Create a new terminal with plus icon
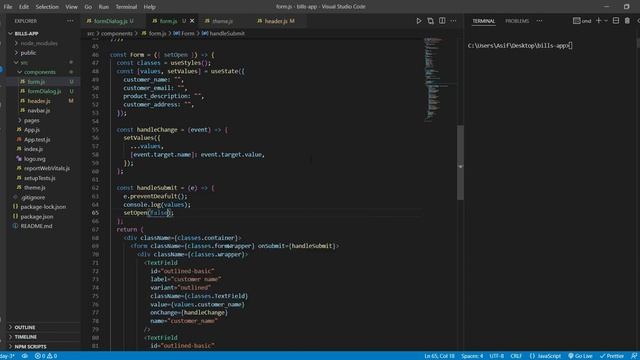The width and height of the screenshot is (640, 360). pyautogui.click(x=598, y=21)
